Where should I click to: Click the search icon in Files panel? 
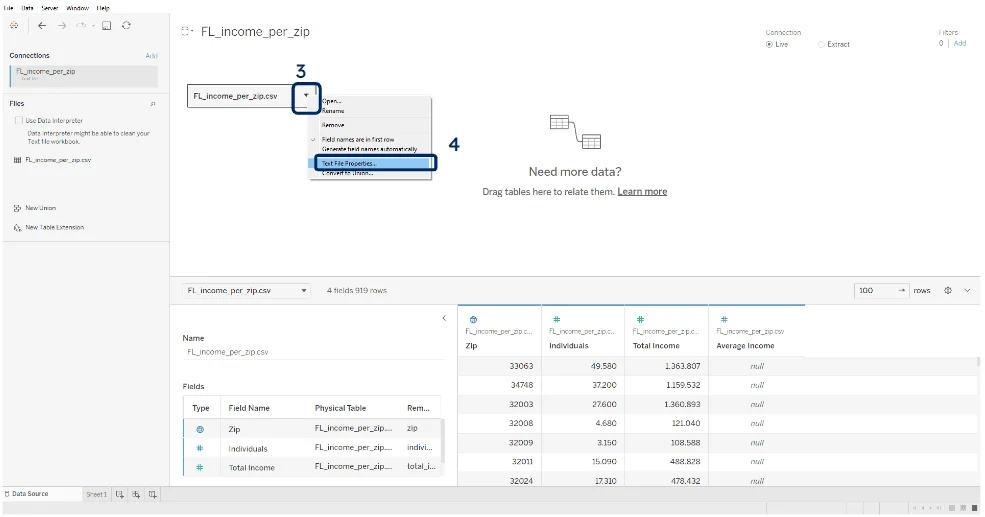pos(153,103)
